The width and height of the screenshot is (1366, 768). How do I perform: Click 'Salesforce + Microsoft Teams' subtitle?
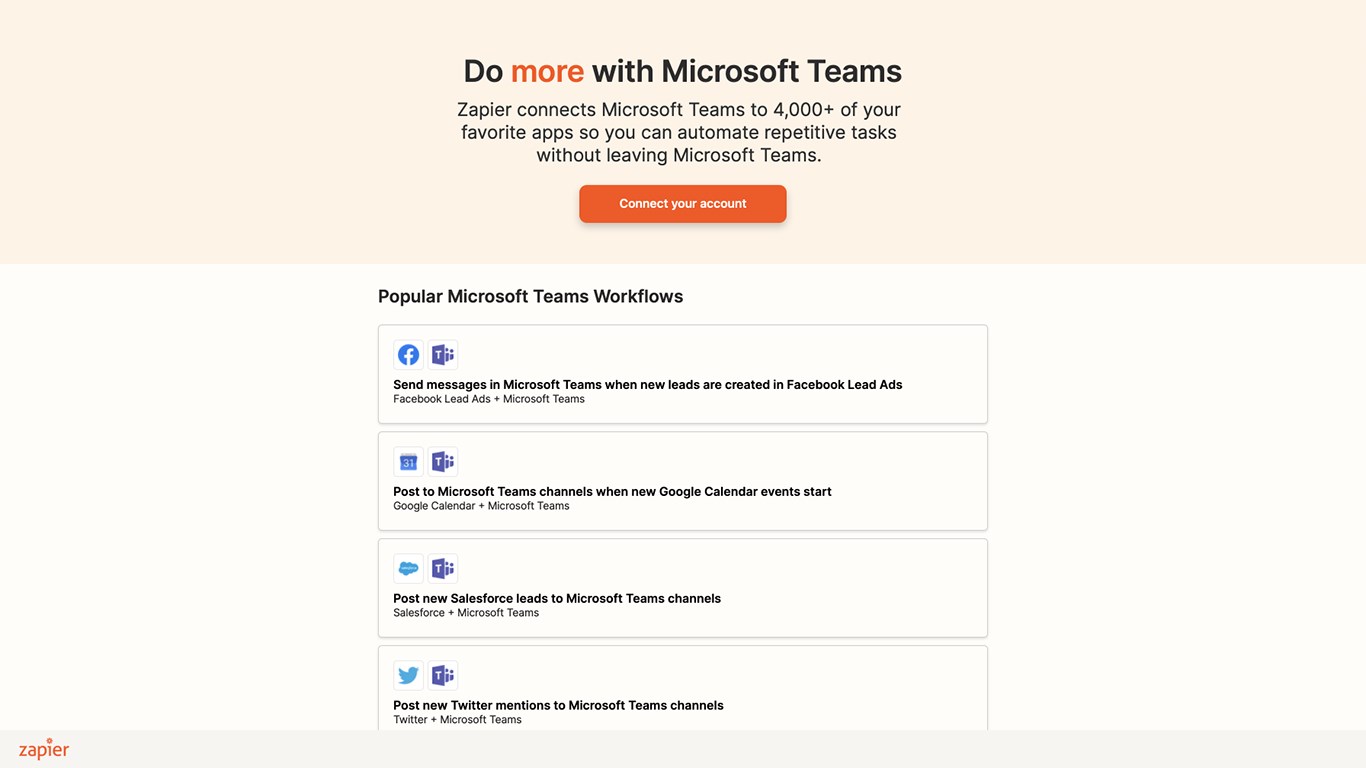(465, 613)
